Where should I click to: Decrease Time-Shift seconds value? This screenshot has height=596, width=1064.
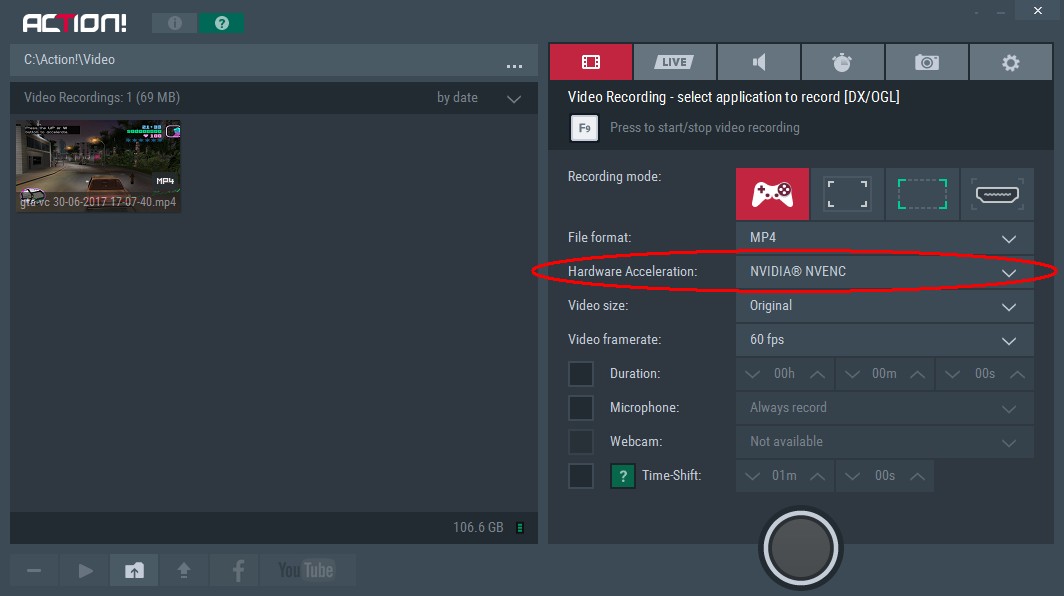click(x=852, y=477)
